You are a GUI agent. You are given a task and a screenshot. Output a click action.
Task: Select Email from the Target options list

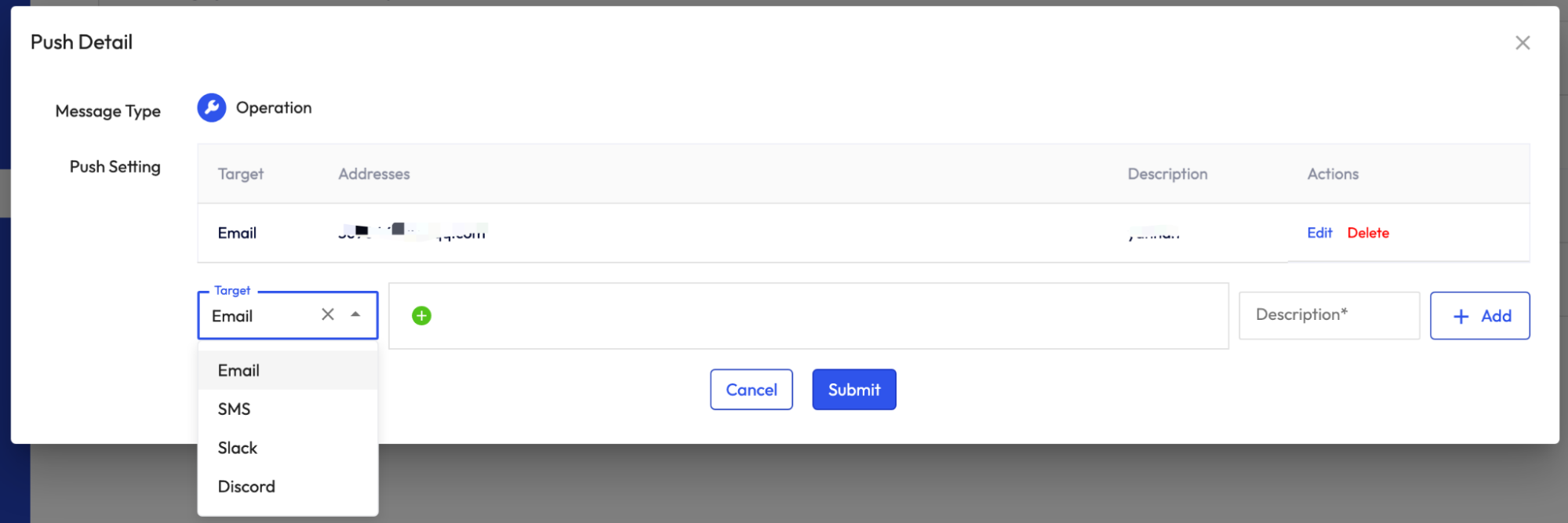pos(239,371)
